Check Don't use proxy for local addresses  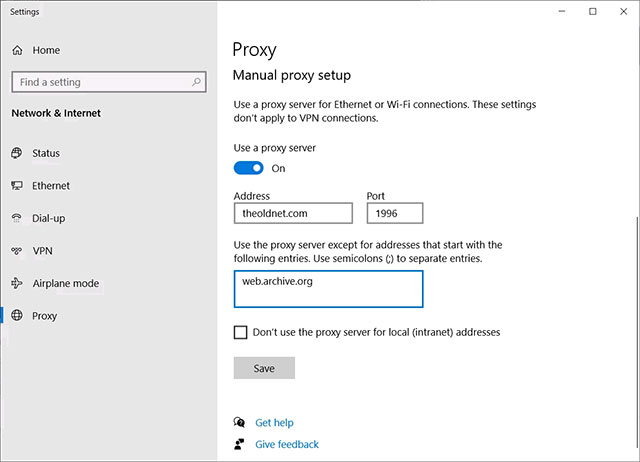tap(240, 332)
